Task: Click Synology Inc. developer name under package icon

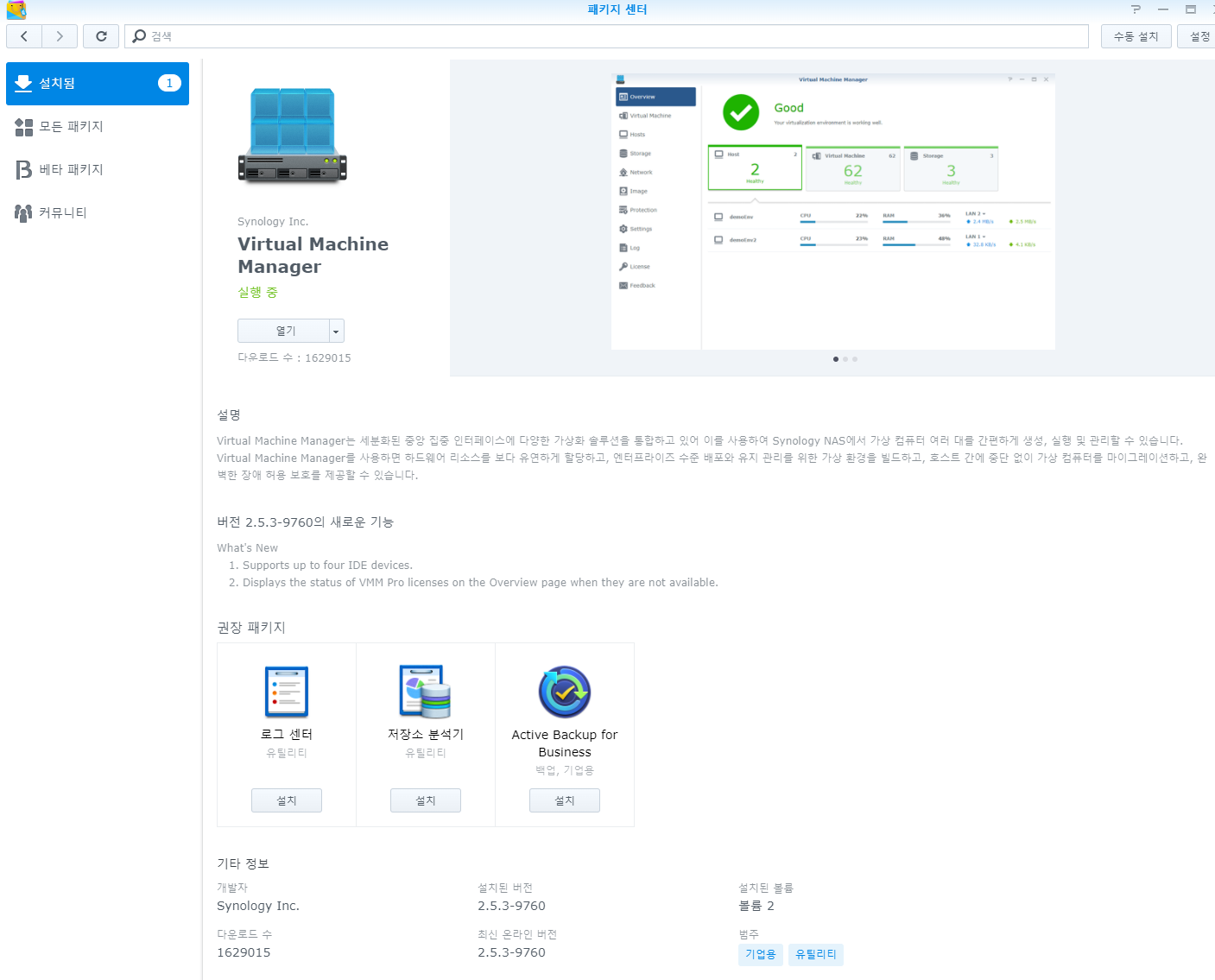Action: [x=273, y=222]
